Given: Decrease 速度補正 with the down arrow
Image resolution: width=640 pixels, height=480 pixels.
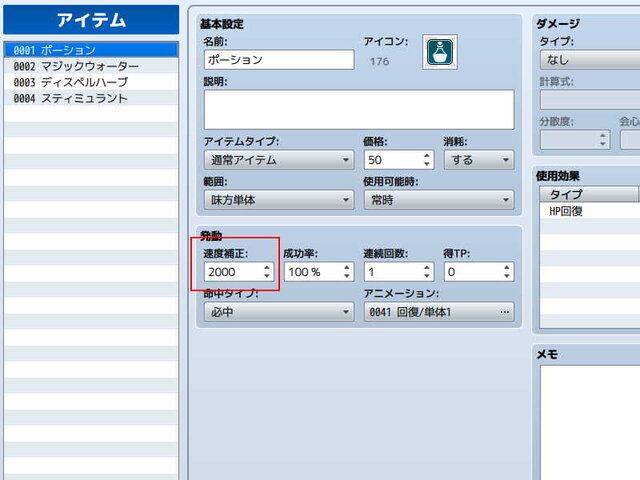Looking at the screenshot, I should coord(267,276).
